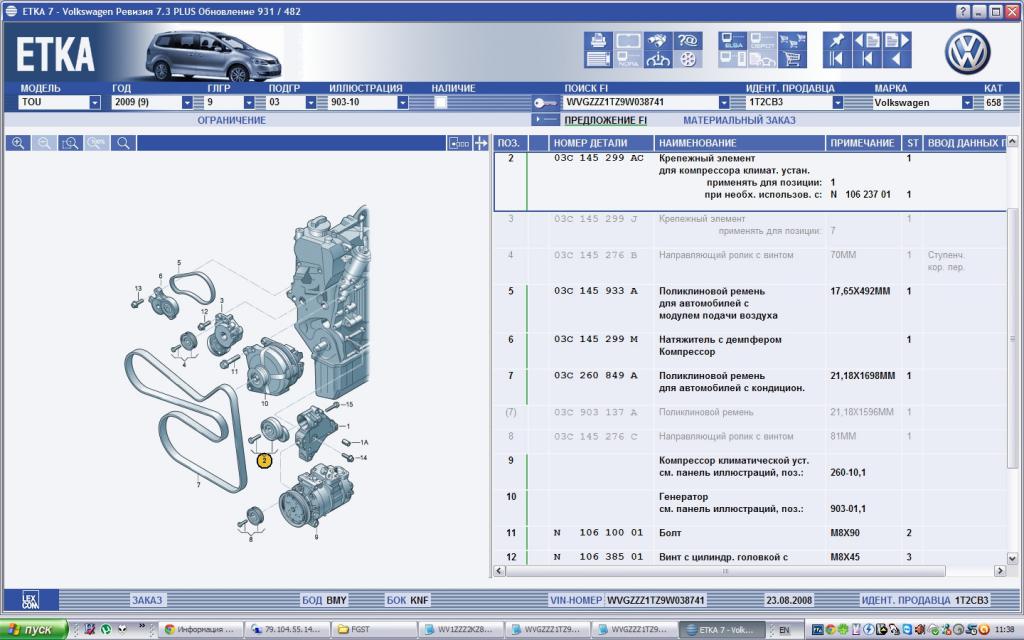Image resolution: width=1024 pixels, height=640 pixels.
Task: Open the parts list table icon
Action: coord(598,59)
